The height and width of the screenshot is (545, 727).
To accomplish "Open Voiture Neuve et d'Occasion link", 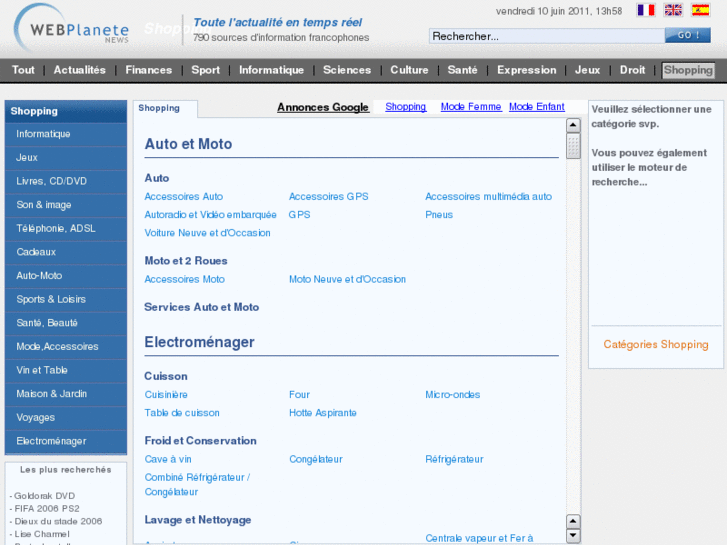I will point(207,233).
